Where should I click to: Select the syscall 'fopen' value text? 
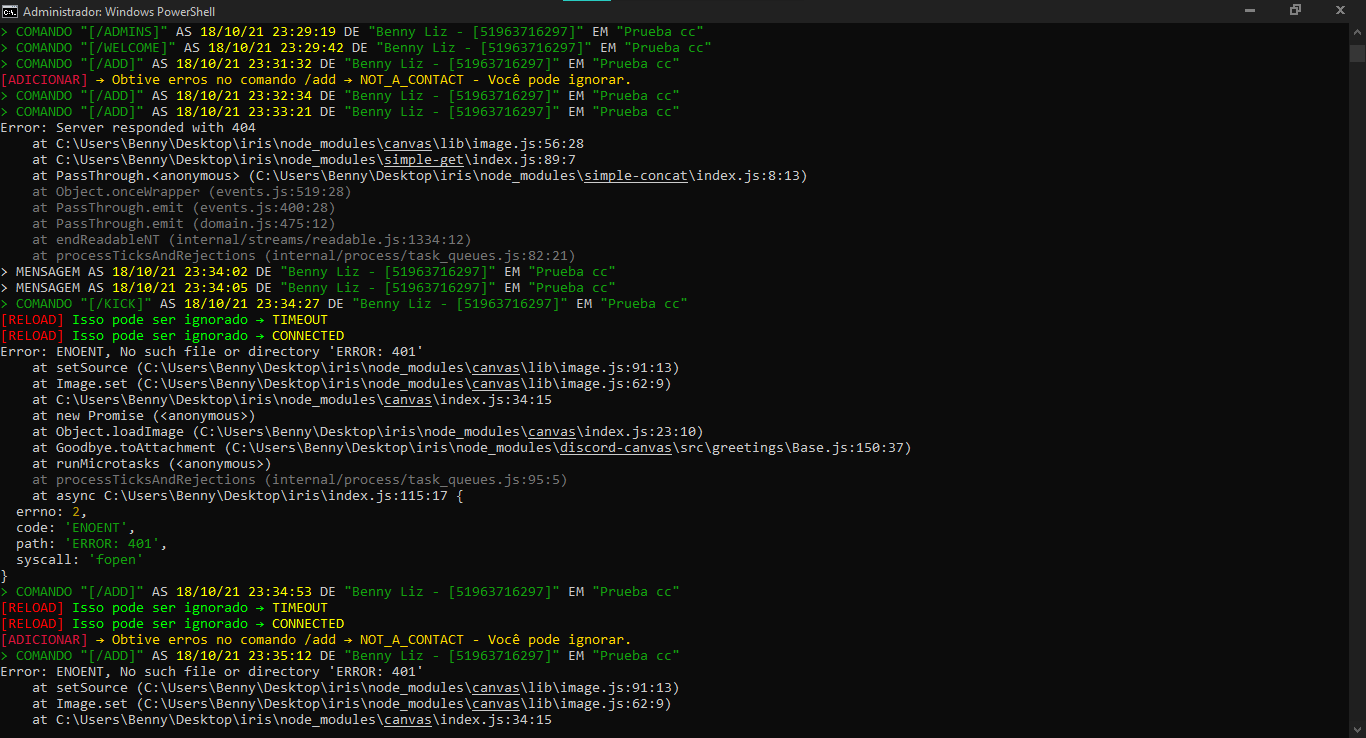(116, 559)
